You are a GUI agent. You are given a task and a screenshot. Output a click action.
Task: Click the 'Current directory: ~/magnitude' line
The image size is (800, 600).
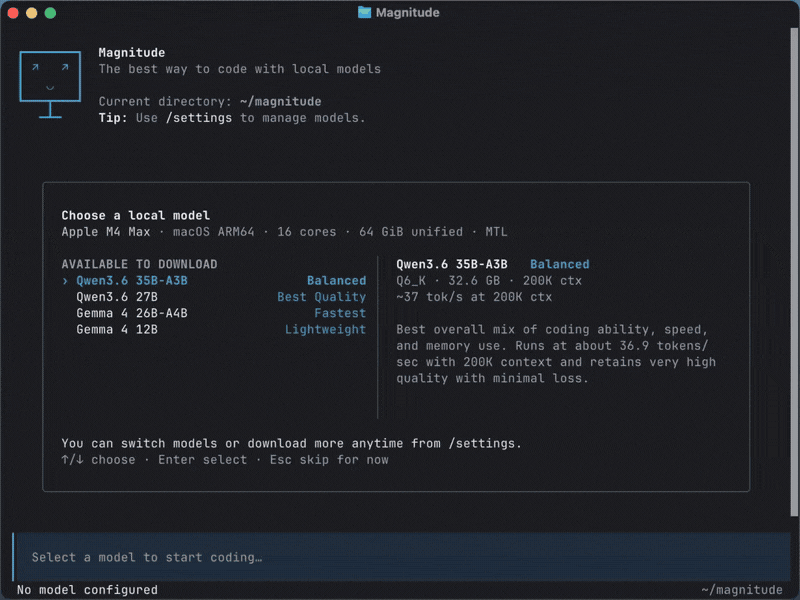tap(210, 102)
